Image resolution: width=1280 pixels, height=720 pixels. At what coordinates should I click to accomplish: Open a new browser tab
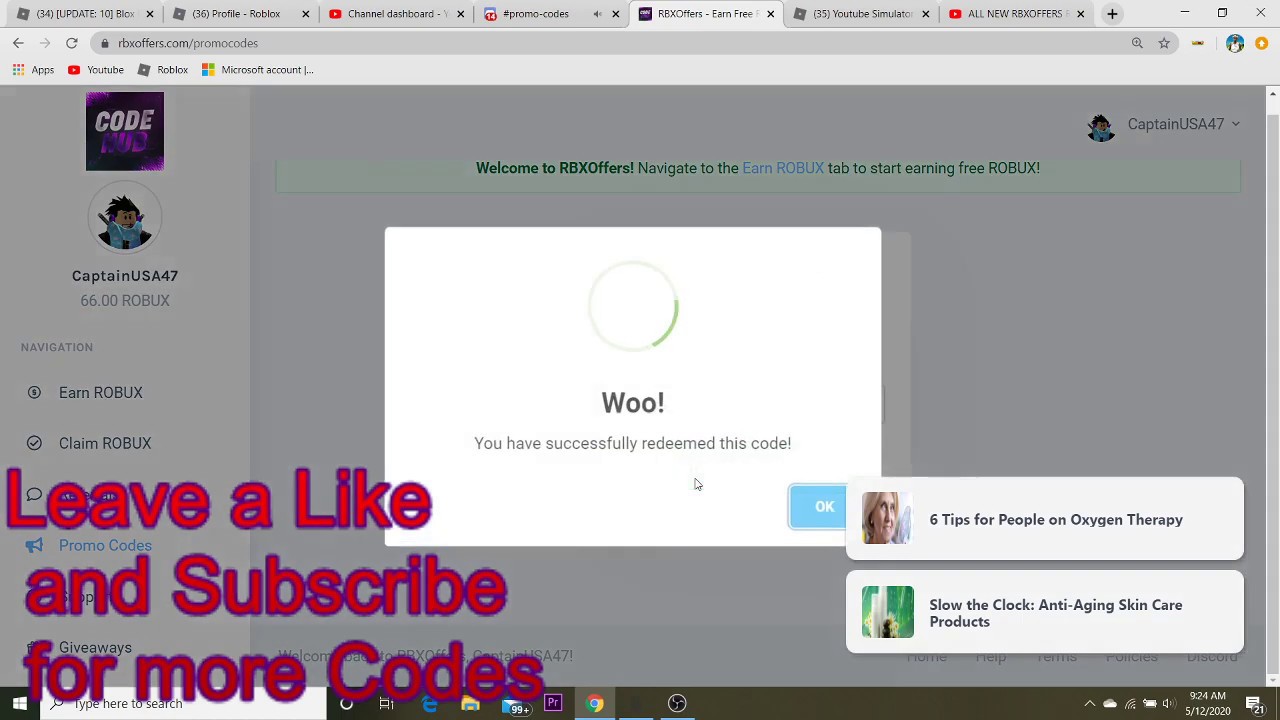(x=1112, y=14)
